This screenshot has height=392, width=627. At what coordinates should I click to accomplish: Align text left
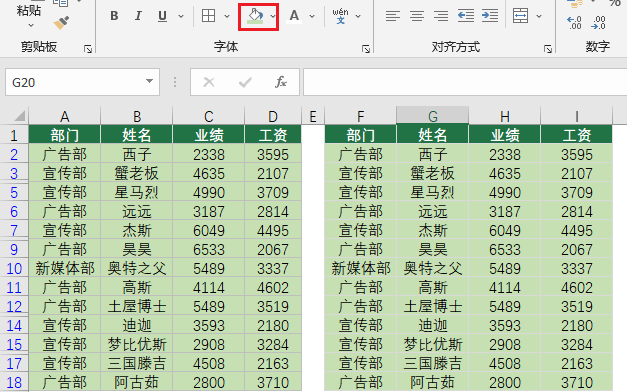393,16
